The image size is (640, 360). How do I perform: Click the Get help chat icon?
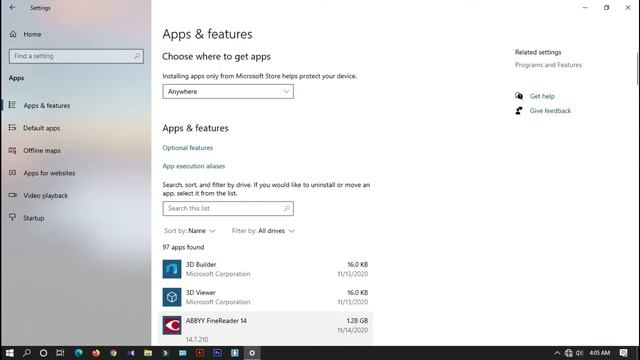pyautogui.click(x=519, y=96)
